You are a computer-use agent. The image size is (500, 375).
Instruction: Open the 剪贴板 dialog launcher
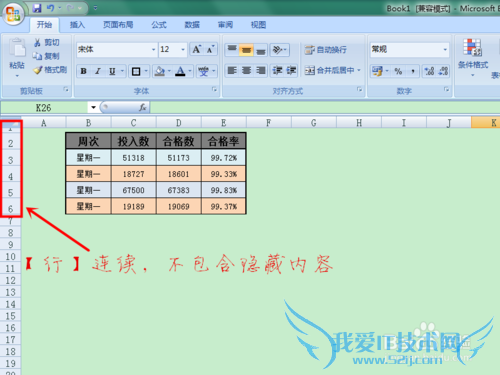66,89
